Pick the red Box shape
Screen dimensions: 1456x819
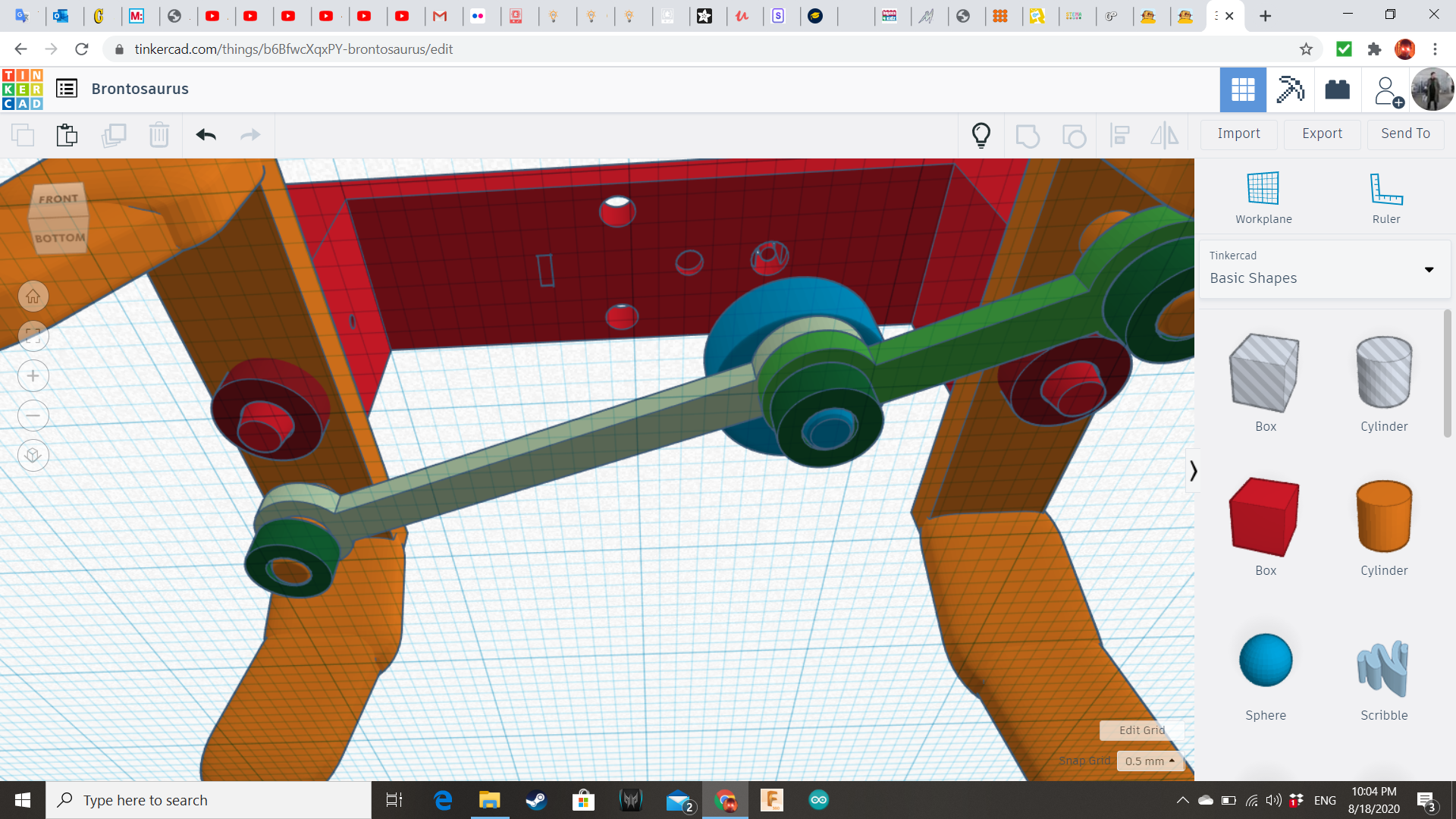(1265, 517)
